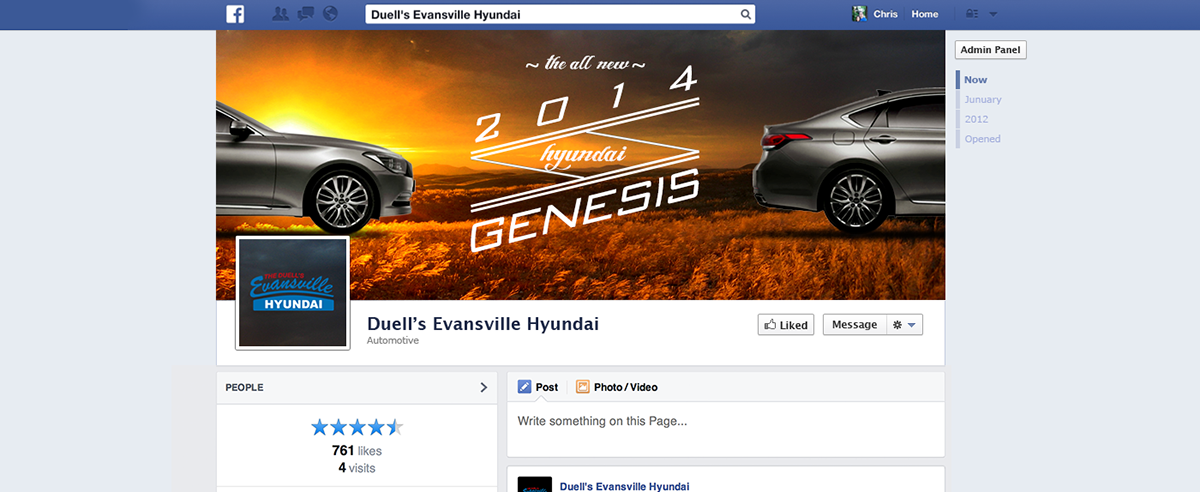This screenshot has height=492, width=1200.
Task: Click the star rating bar
Action: pos(357,428)
